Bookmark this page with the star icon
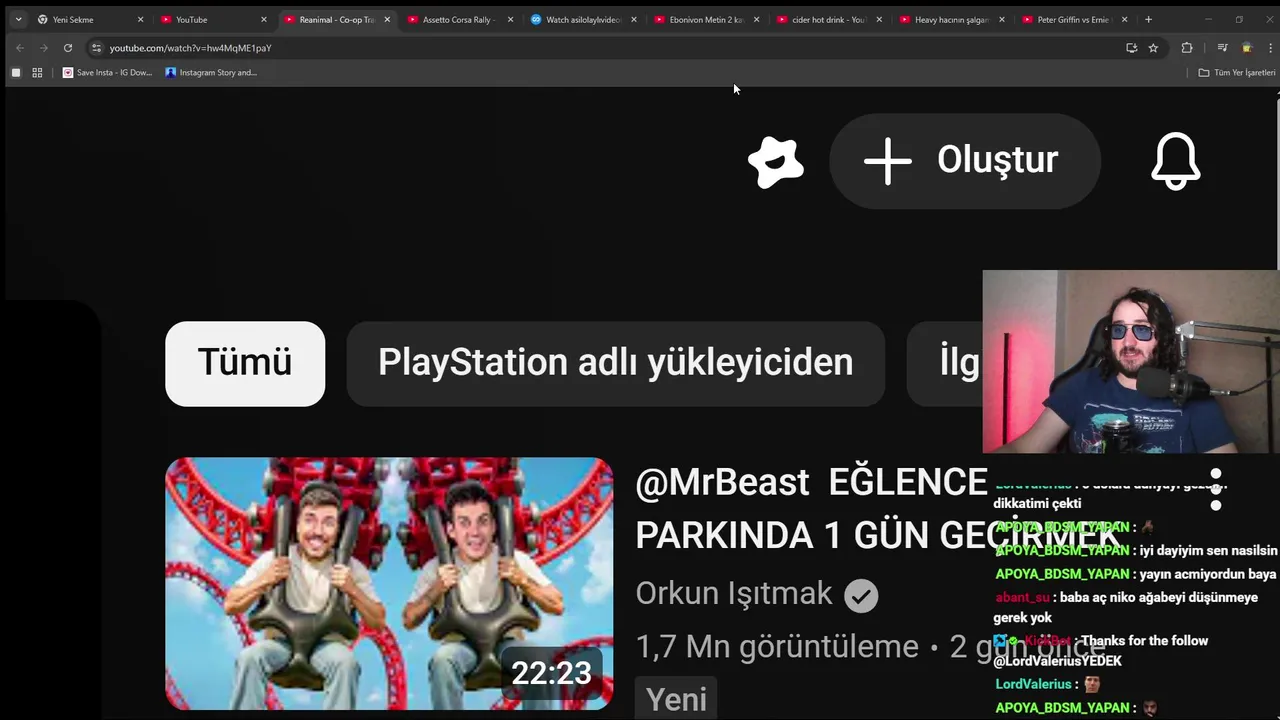 [1153, 48]
